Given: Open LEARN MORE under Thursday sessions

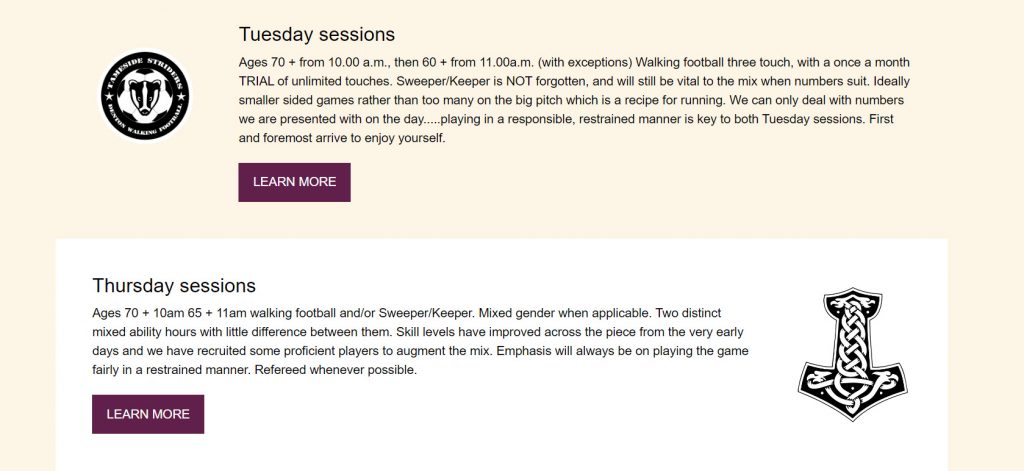Looking at the screenshot, I should 148,414.
